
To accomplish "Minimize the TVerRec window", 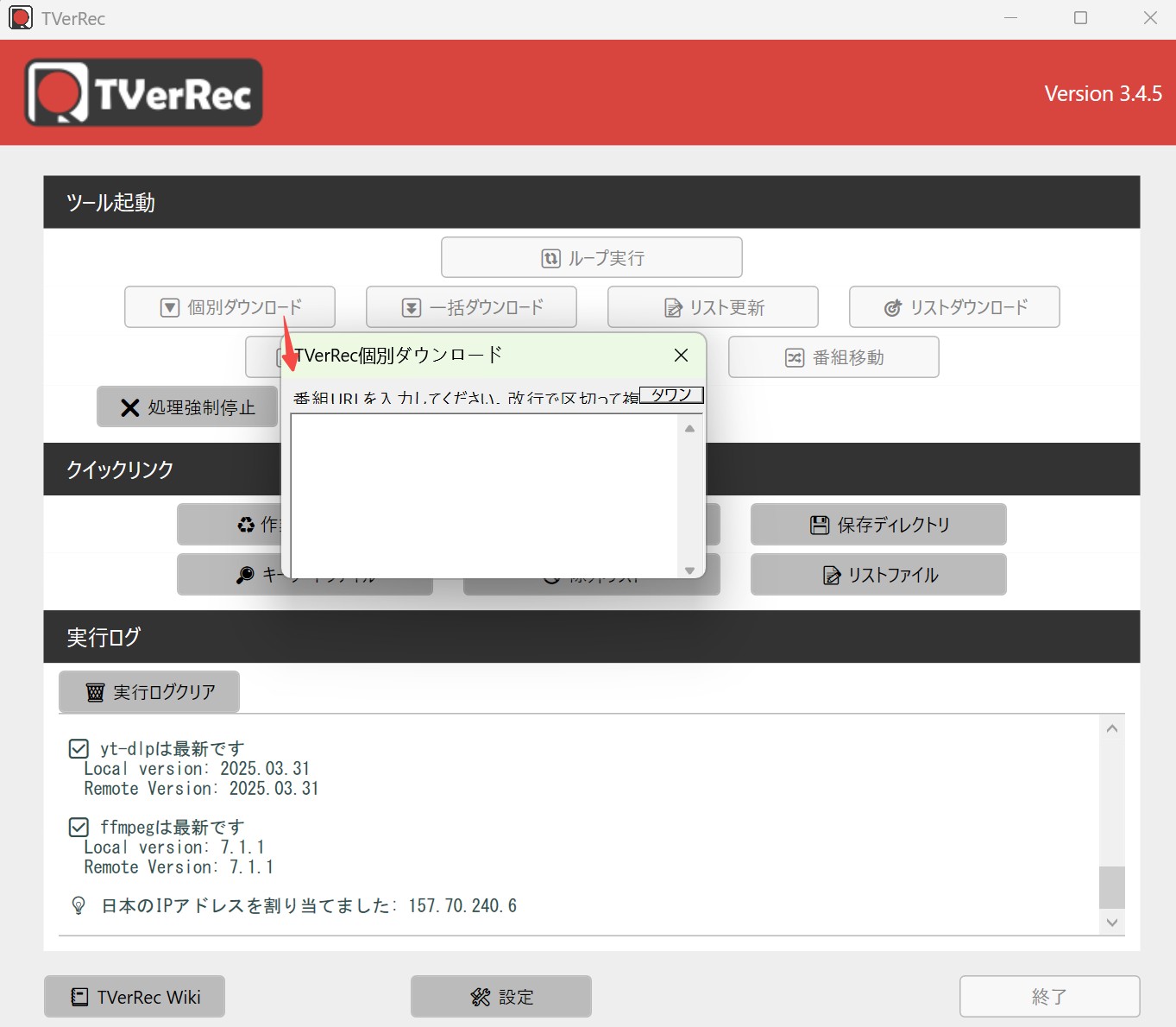I will click(1011, 18).
